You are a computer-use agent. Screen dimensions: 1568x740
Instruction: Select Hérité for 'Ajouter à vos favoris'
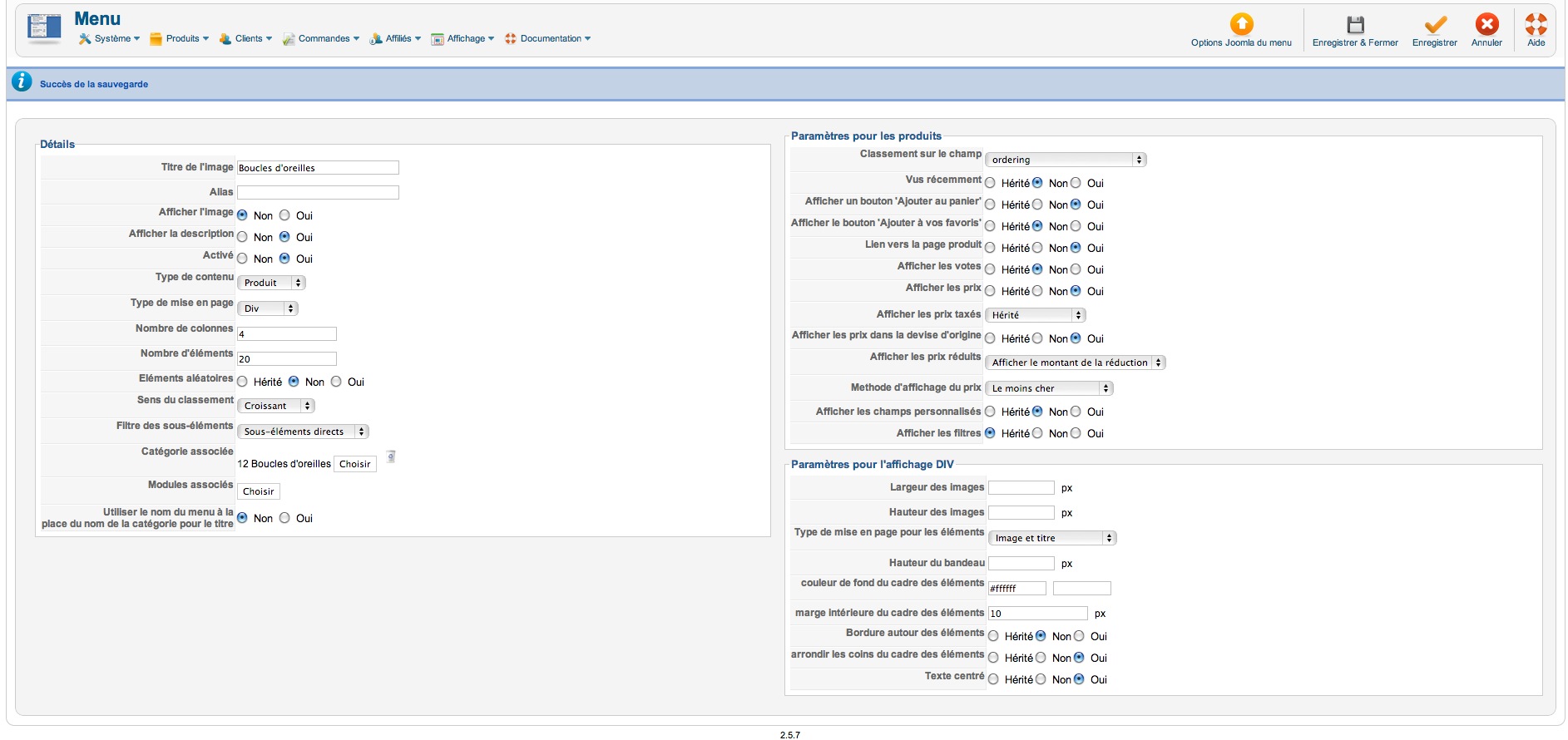tap(990, 226)
